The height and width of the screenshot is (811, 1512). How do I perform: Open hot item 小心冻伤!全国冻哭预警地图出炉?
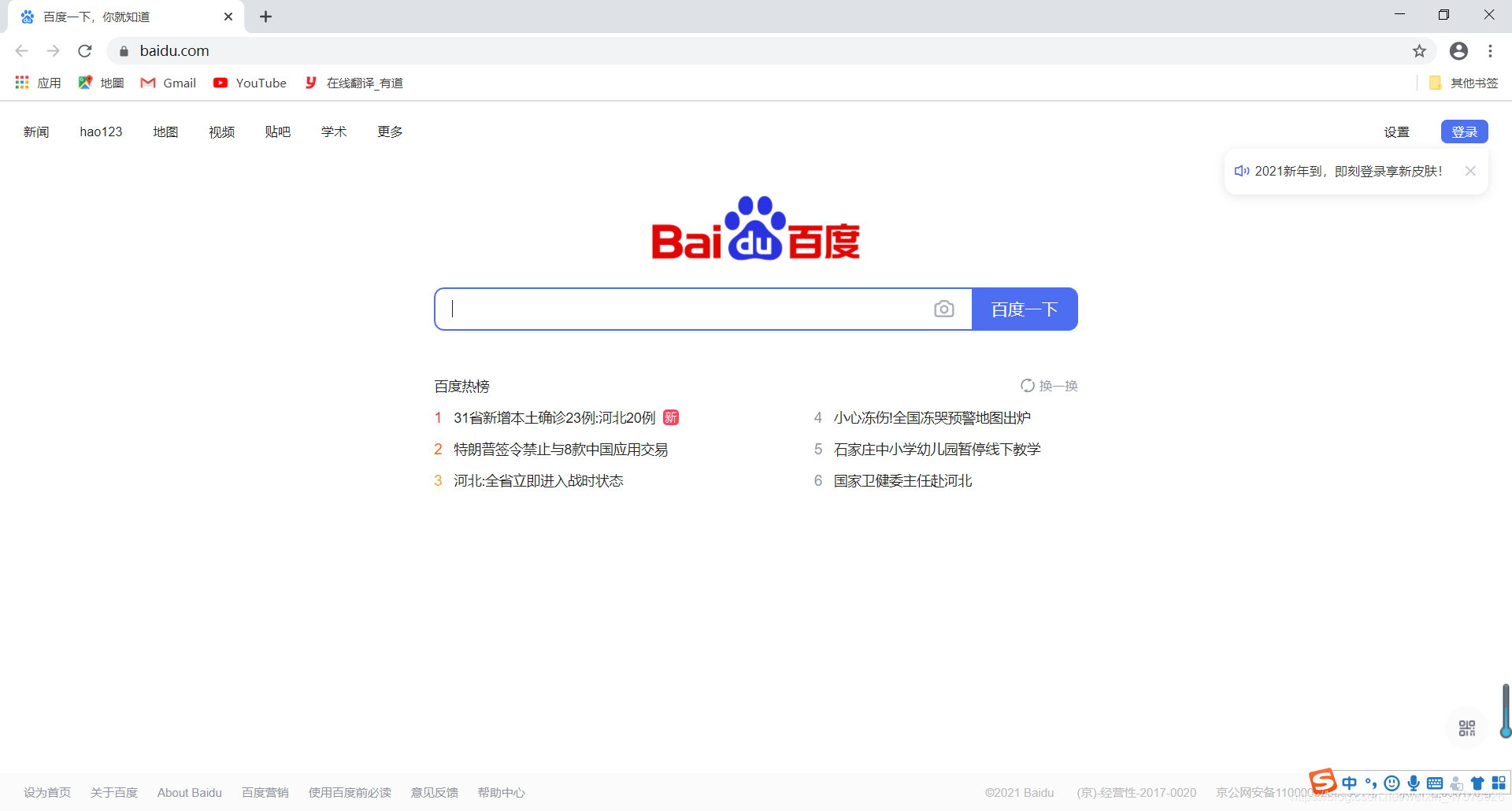point(932,417)
